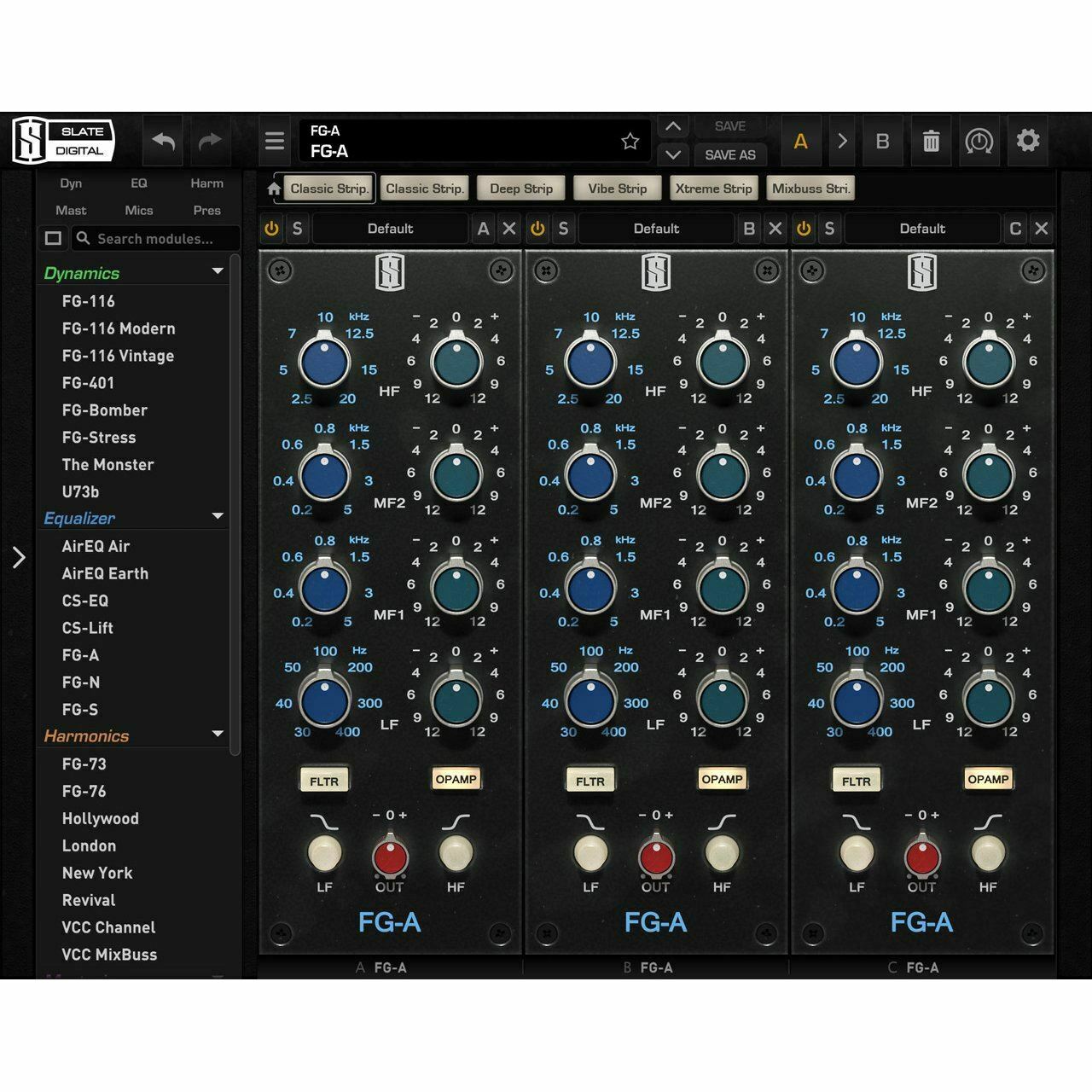Toggle FLTR button on module B
Viewport: 1092px width, 1092px height.
coord(590,781)
